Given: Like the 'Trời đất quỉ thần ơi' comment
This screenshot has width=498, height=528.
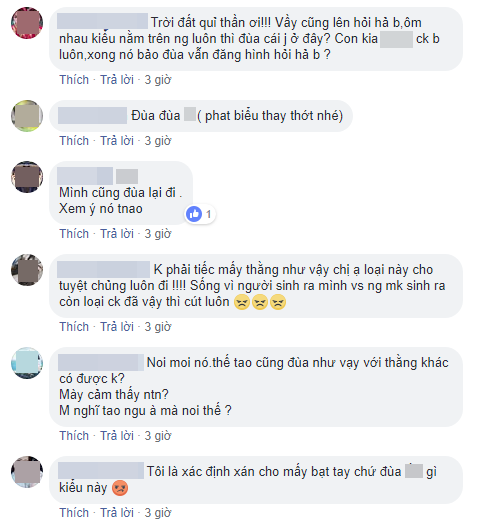Looking at the screenshot, I should [74, 80].
